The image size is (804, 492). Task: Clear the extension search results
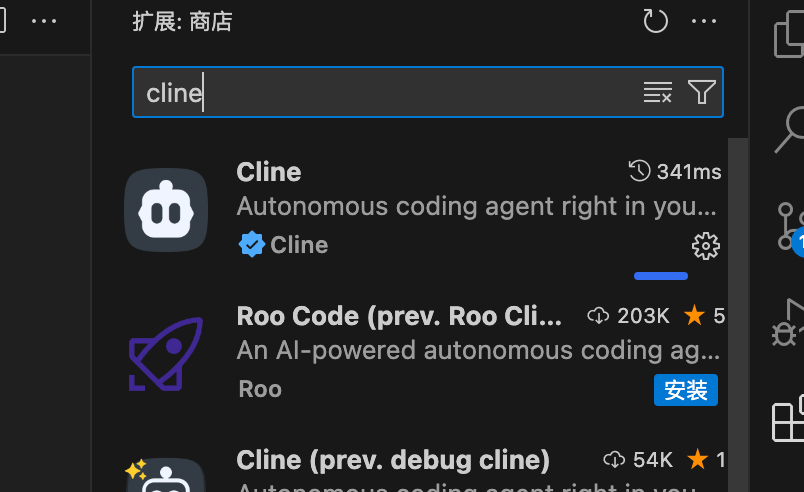pos(657,92)
